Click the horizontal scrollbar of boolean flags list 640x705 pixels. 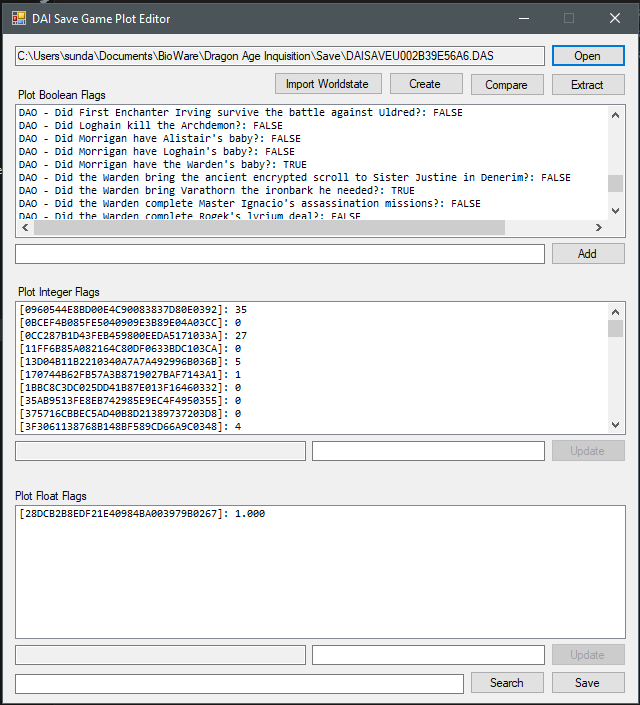[x=270, y=227]
